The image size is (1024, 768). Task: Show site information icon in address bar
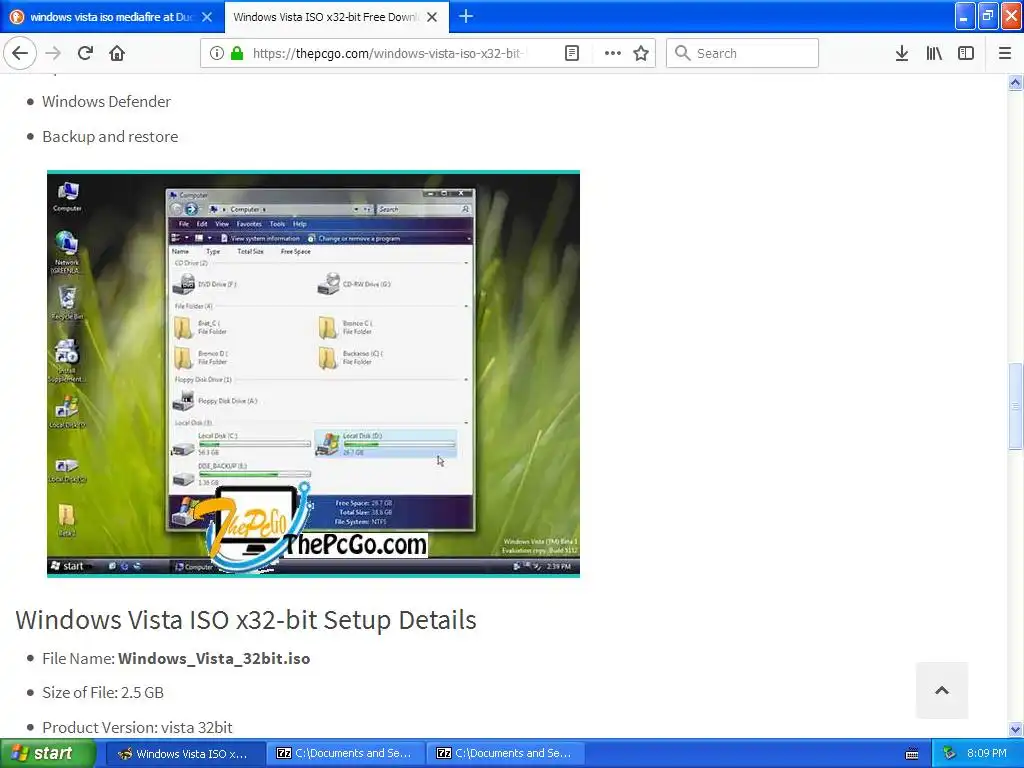click(x=217, y=53)
